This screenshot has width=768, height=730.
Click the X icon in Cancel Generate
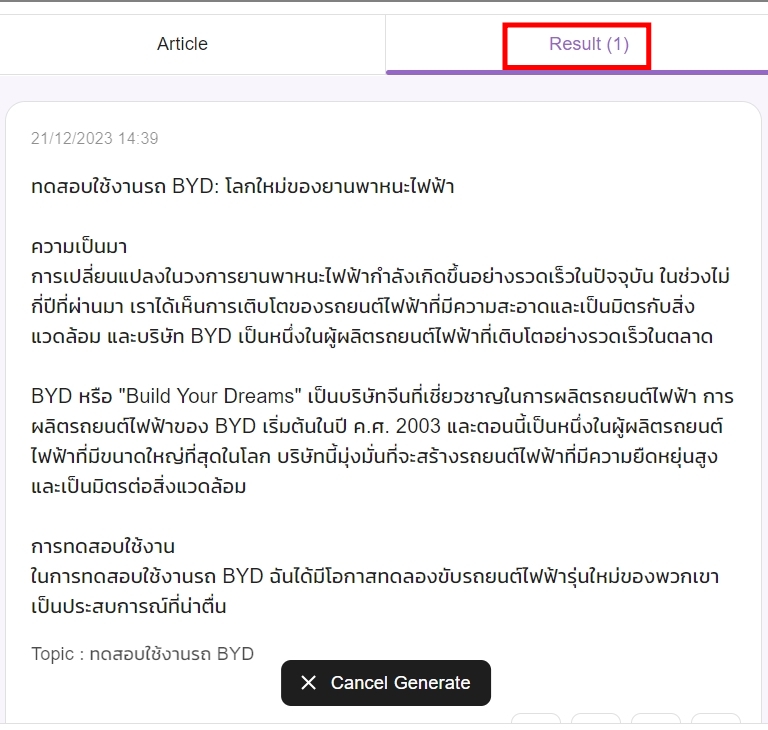pos(309,682)
